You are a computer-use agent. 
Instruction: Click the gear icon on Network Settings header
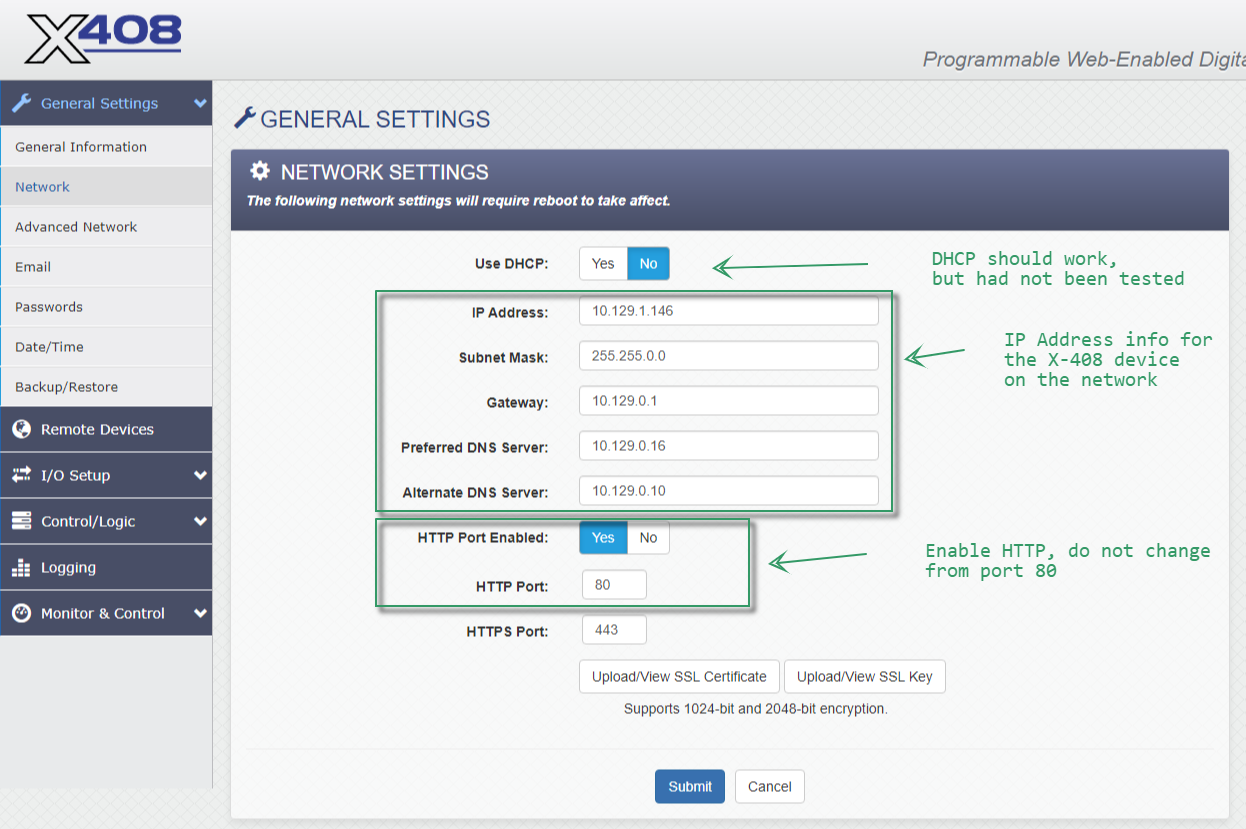click(x=259, y=171)
